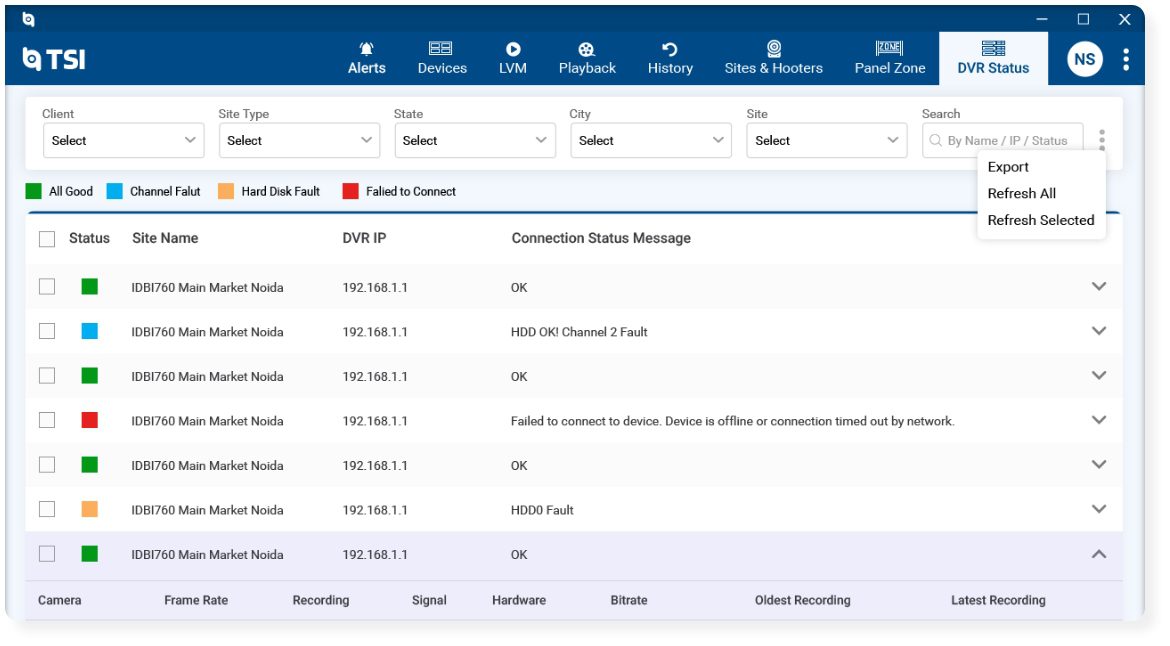Click the NS user avatar

tap(1084, 59)
